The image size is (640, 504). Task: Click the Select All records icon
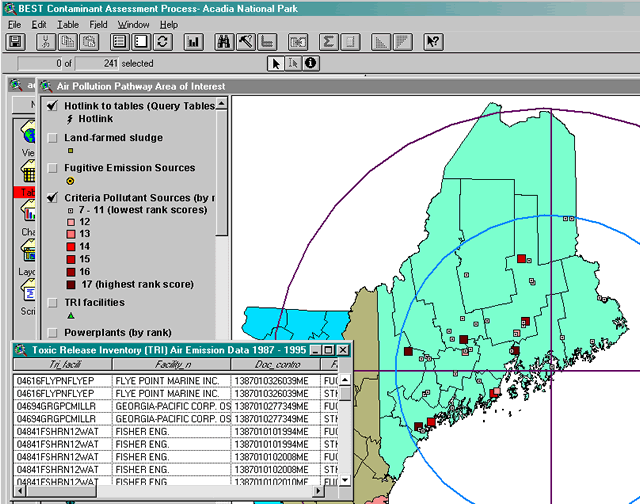tap(120, 42)
